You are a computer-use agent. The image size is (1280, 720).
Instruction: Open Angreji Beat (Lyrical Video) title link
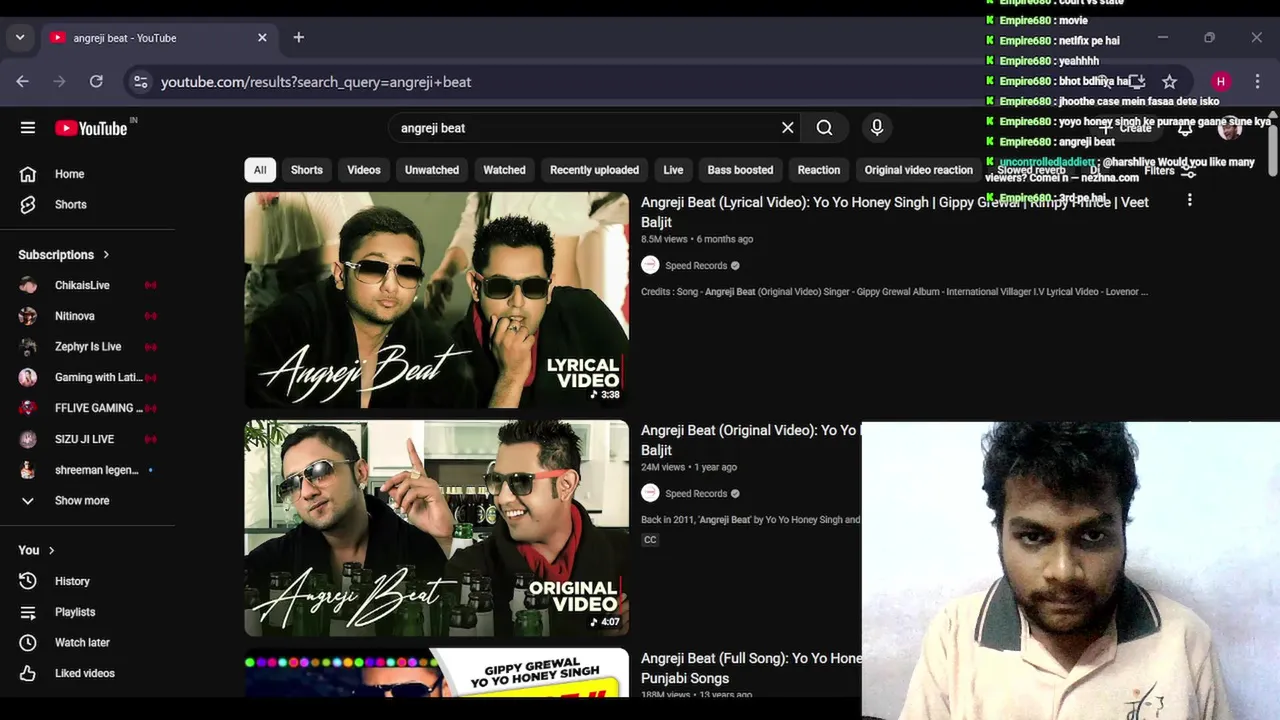click(x=895, y=212)
